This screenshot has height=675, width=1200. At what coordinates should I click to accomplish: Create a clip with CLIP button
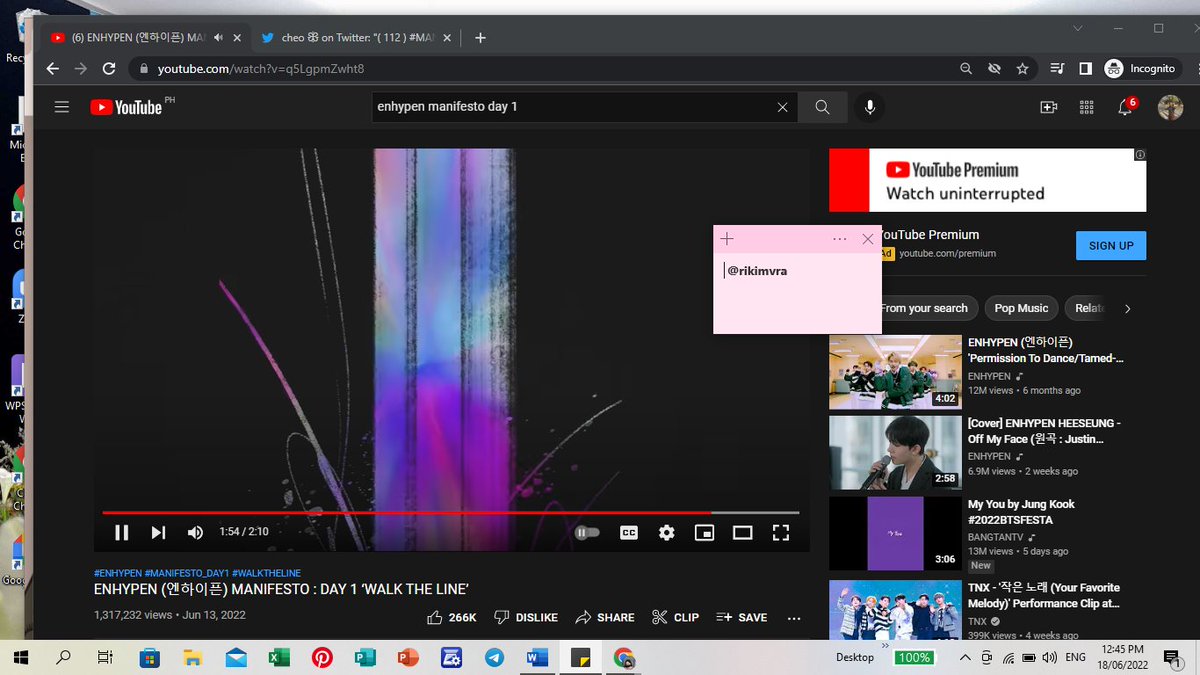point(675,618)
